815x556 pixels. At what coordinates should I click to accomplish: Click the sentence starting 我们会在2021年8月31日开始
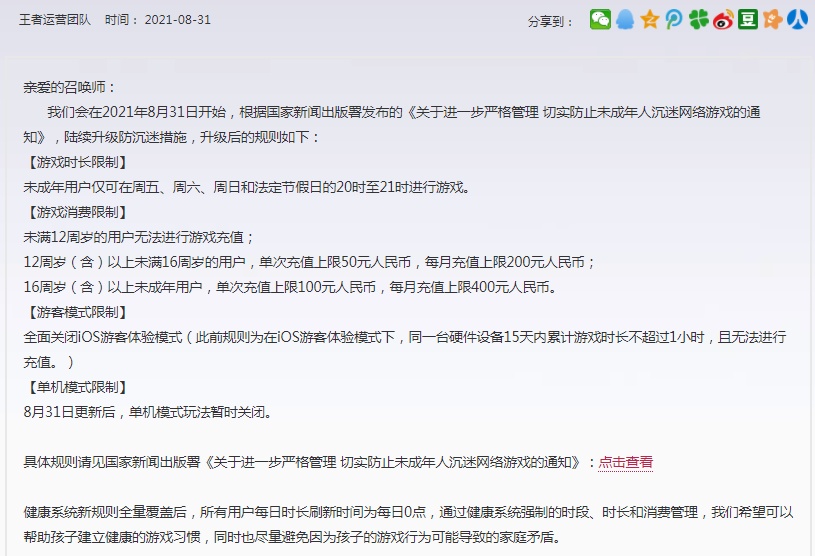pyautogui.click(x=404, y=112)
